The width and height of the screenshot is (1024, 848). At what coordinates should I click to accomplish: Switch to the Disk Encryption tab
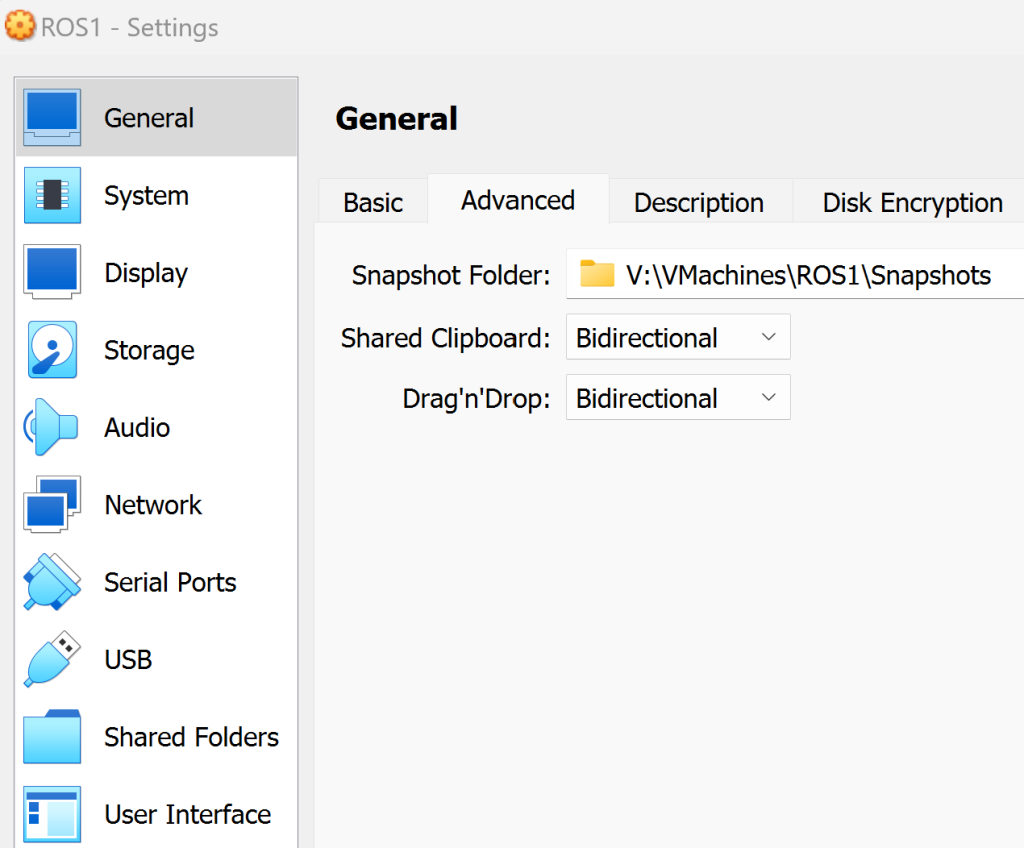(911, 202)
